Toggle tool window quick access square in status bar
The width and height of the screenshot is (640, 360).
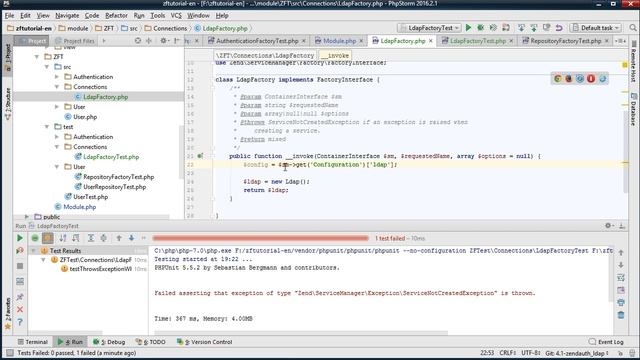coord(10,353)
